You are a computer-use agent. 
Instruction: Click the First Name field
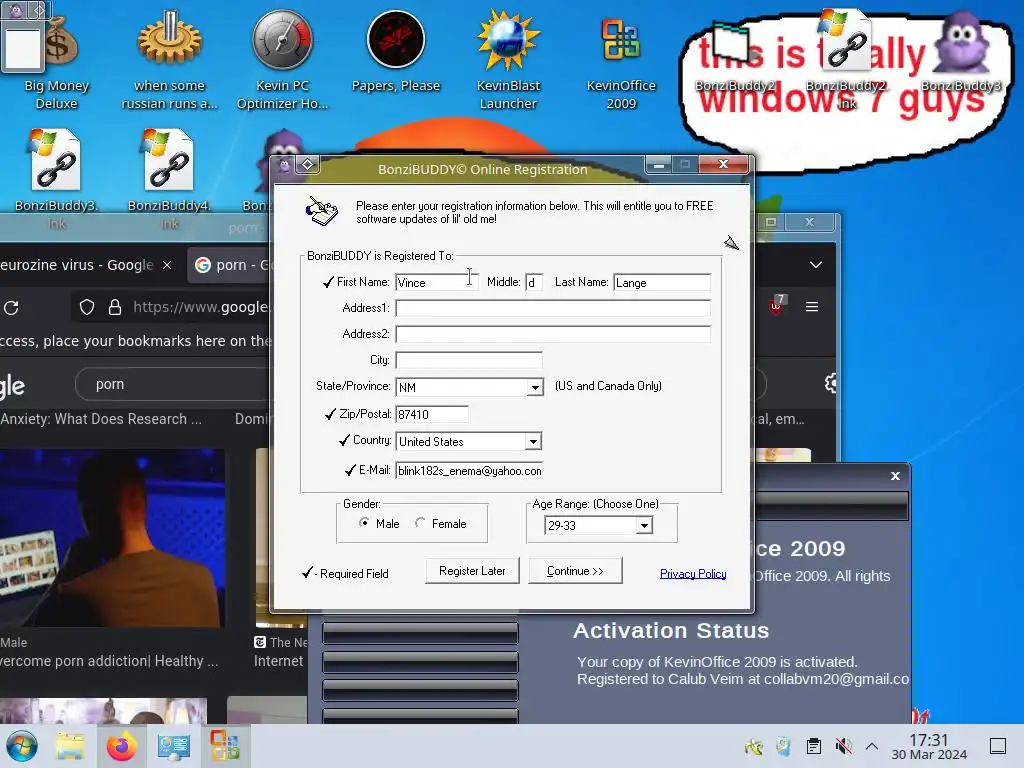436,282
